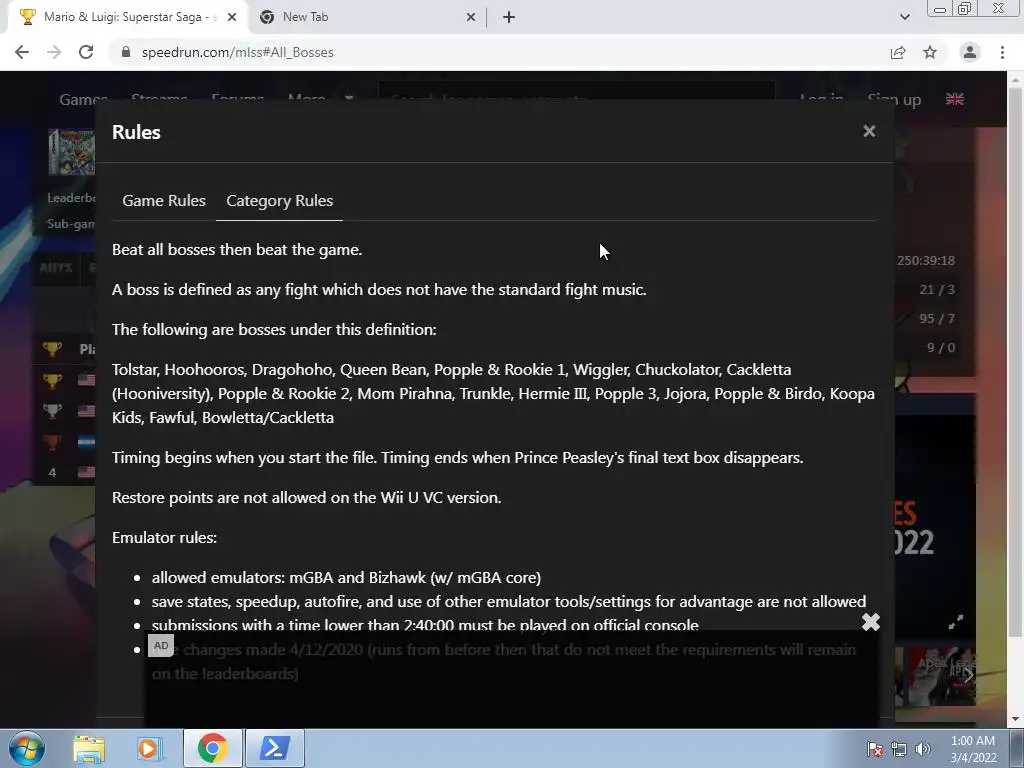Click the padlock site info icon
Viewport: 1024px width, 768px height.
tap(126, 52)
